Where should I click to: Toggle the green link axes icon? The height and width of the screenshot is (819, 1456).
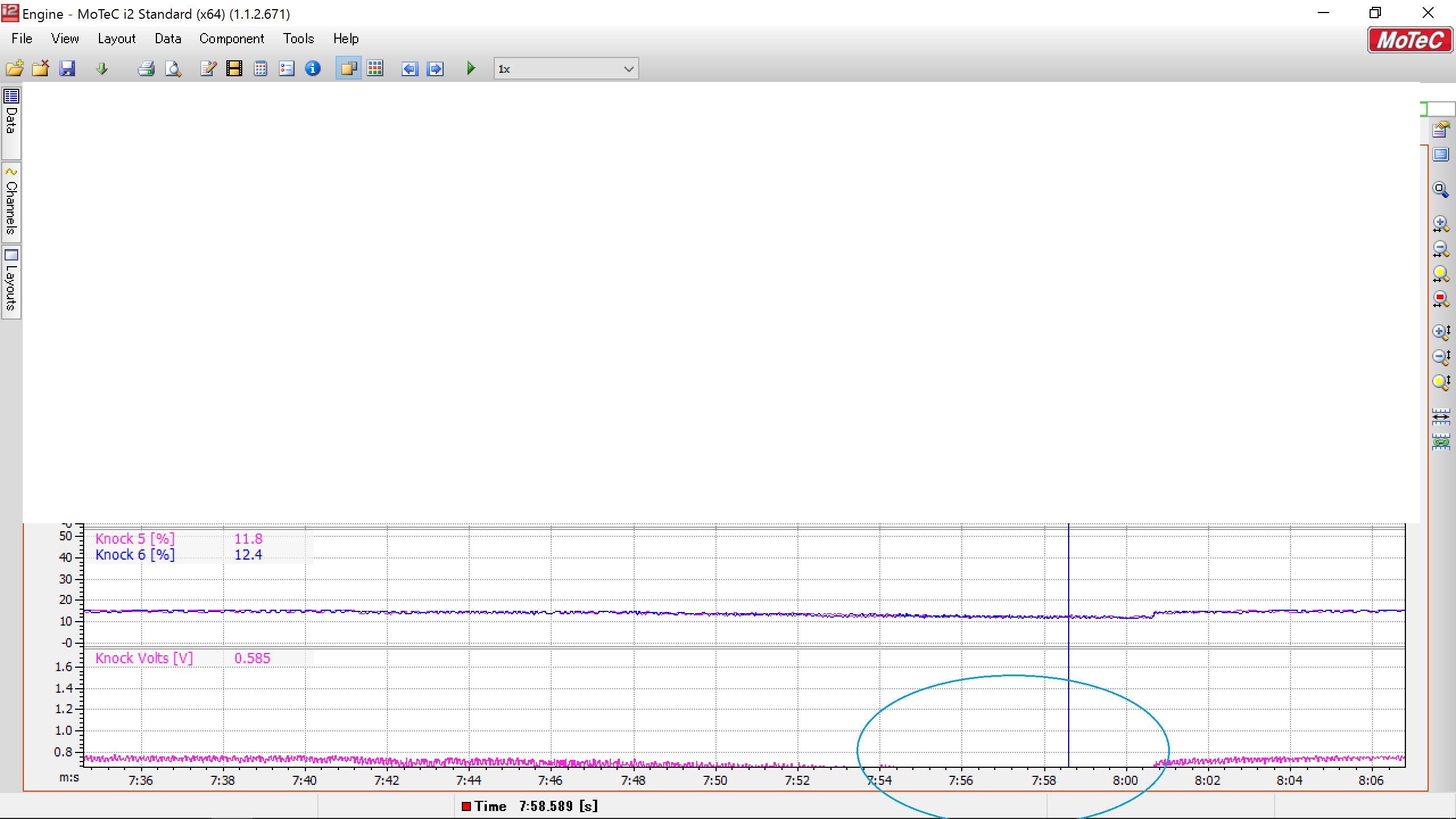tap(1440, 442)
